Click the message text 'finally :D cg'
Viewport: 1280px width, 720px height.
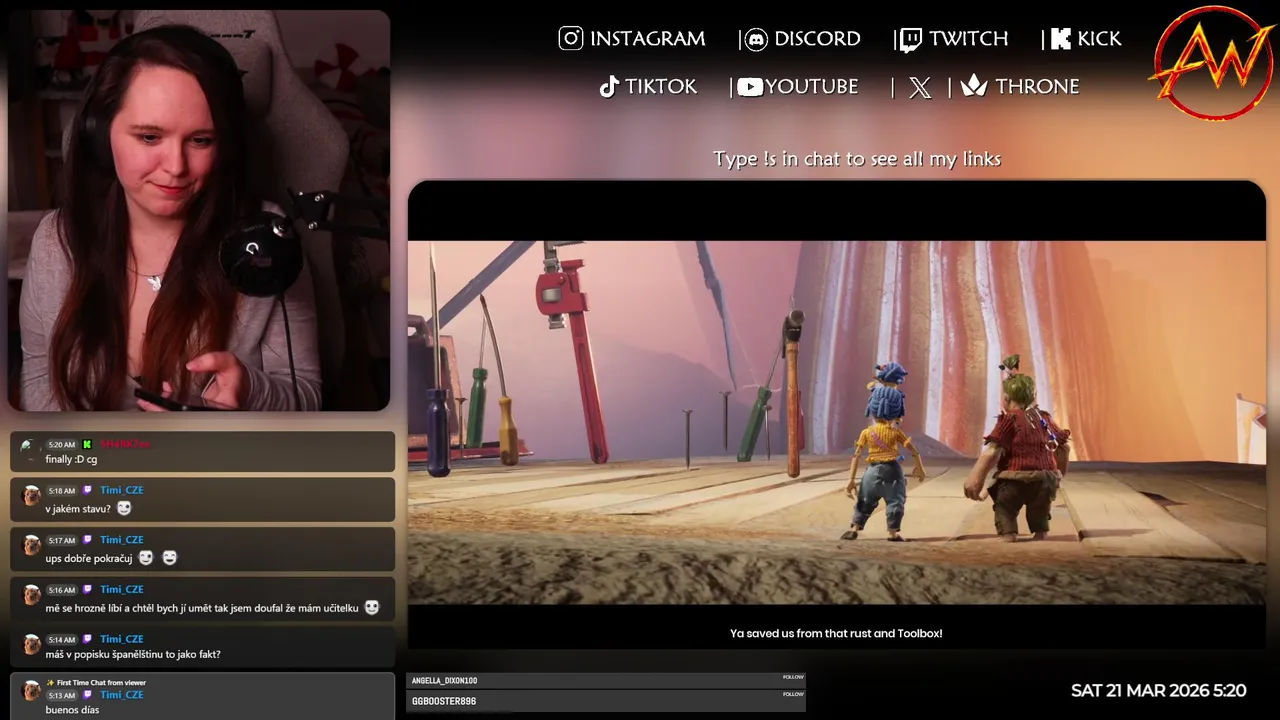71,460
